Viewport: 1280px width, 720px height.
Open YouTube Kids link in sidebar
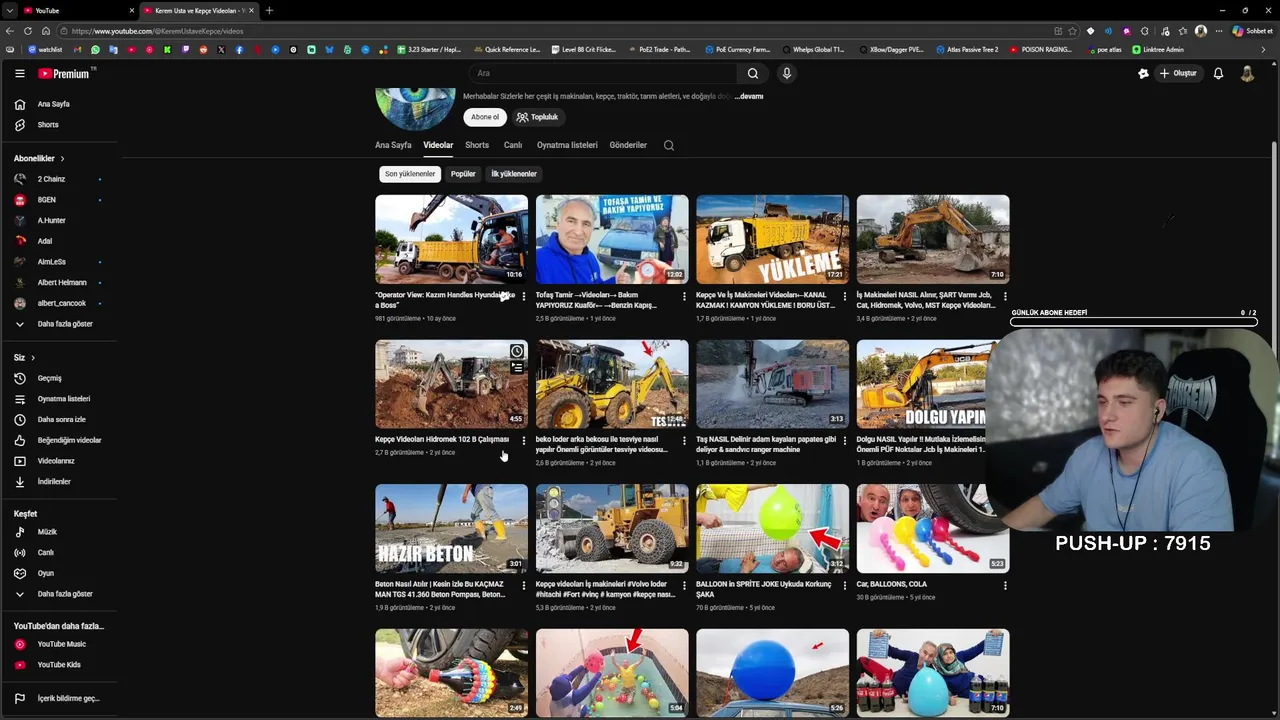click(60, 665)
